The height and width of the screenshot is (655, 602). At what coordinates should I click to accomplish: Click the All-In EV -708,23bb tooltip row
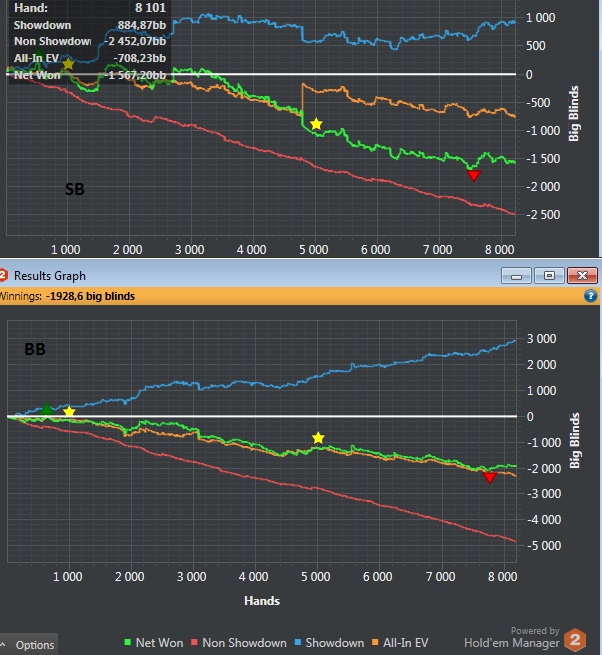point(90,58)
